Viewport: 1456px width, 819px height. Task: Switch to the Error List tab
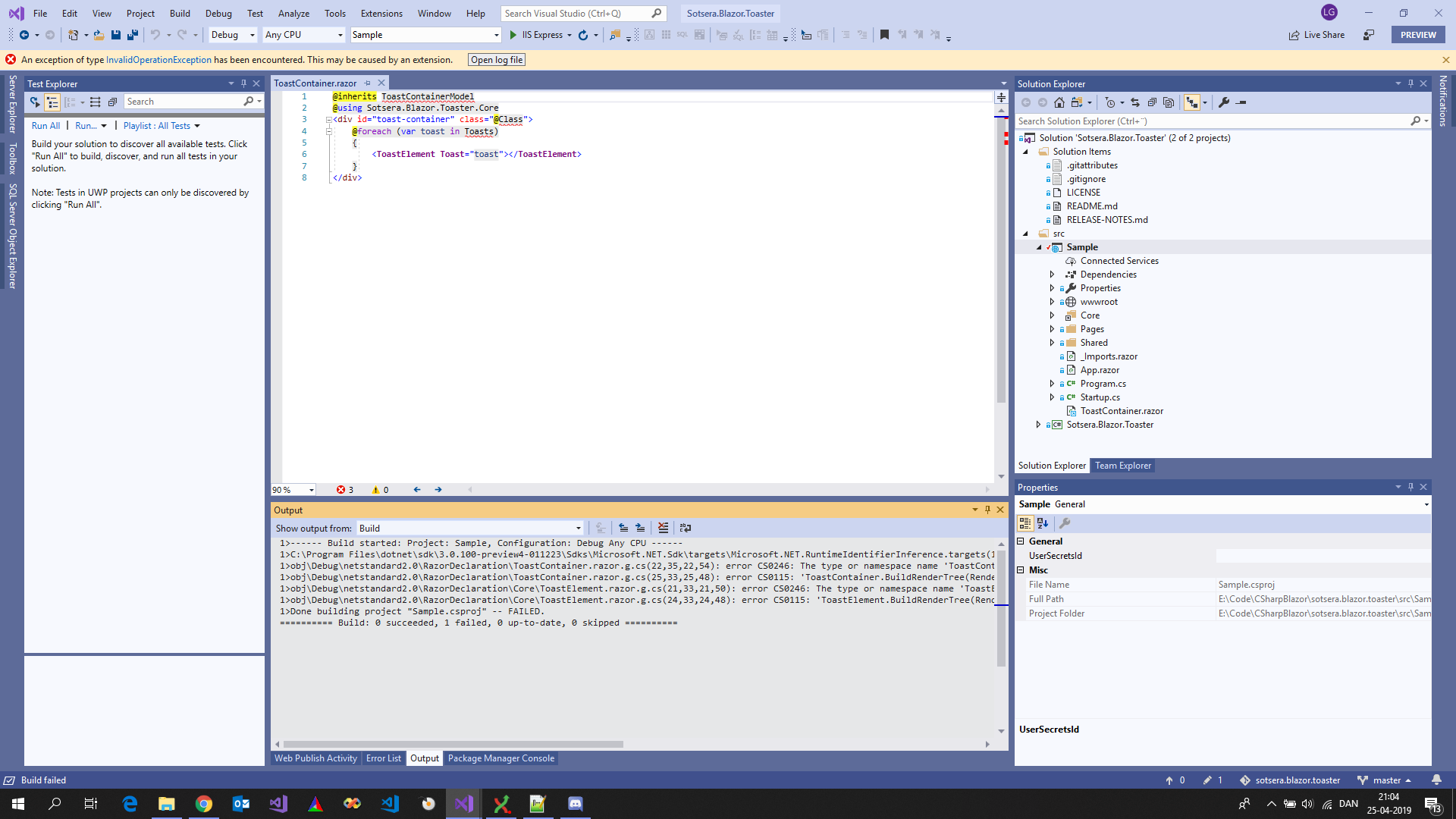tap(384, 758)
